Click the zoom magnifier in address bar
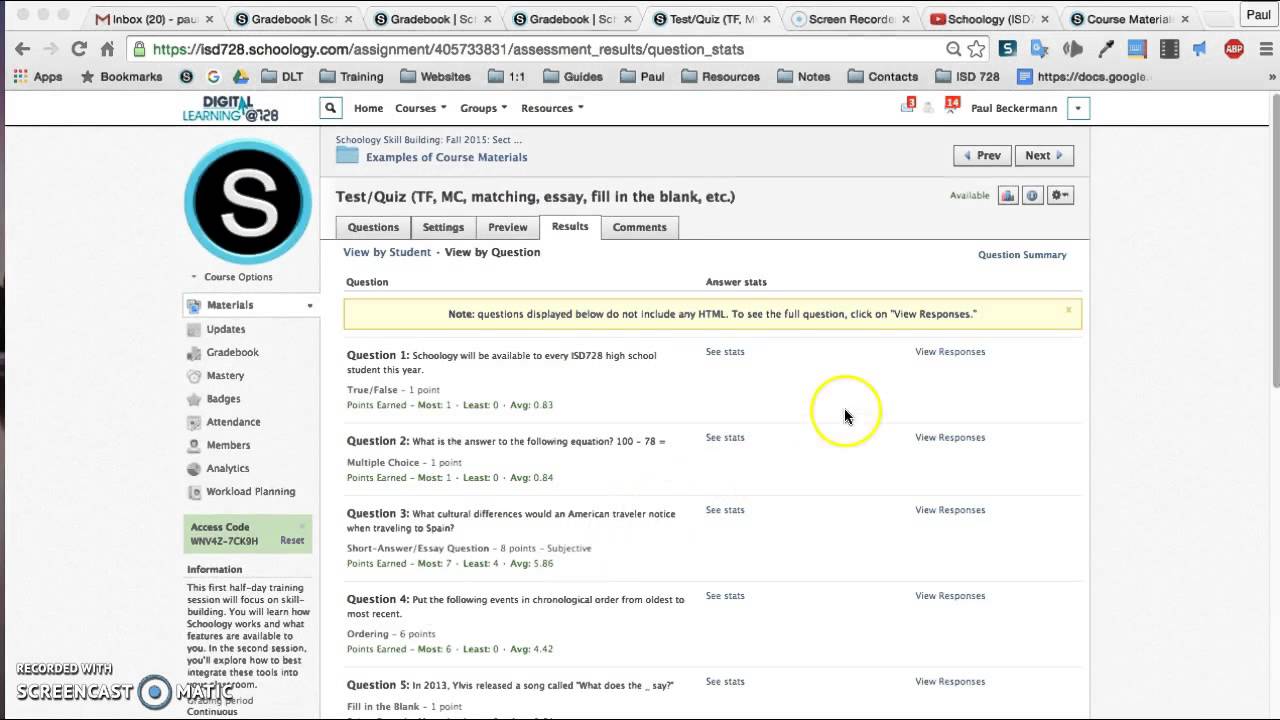 click(x=954, y=49)
